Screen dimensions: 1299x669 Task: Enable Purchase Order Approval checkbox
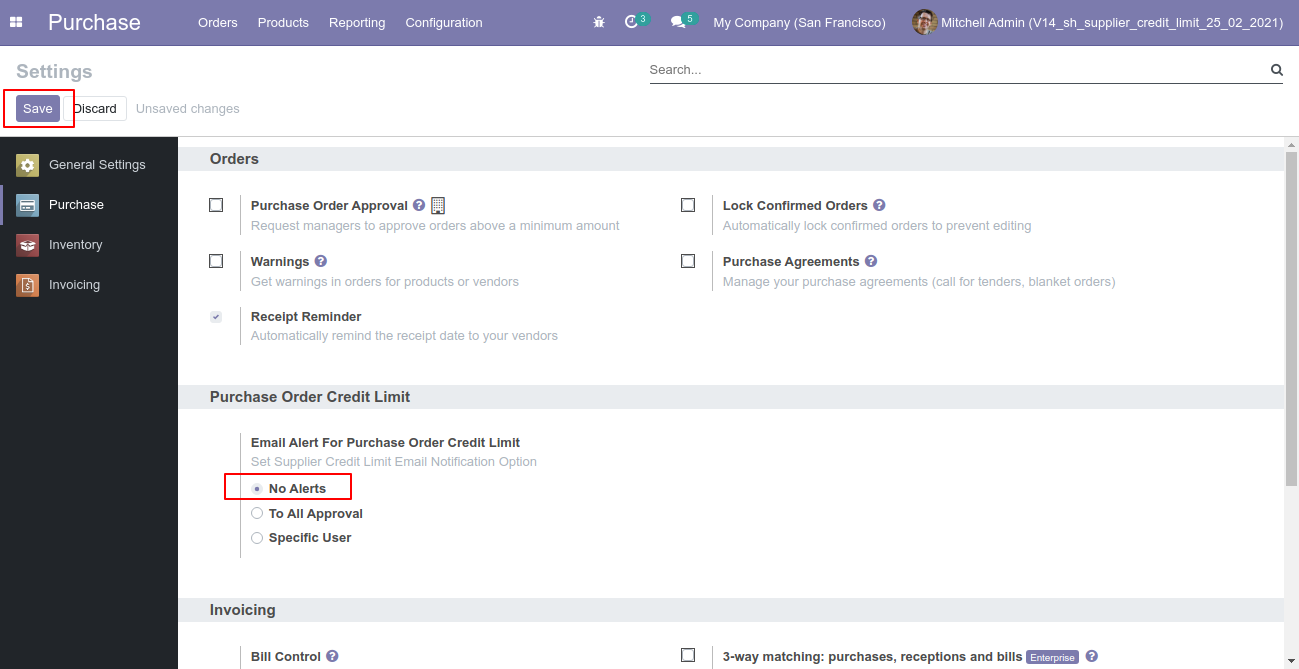pos(216,205)
